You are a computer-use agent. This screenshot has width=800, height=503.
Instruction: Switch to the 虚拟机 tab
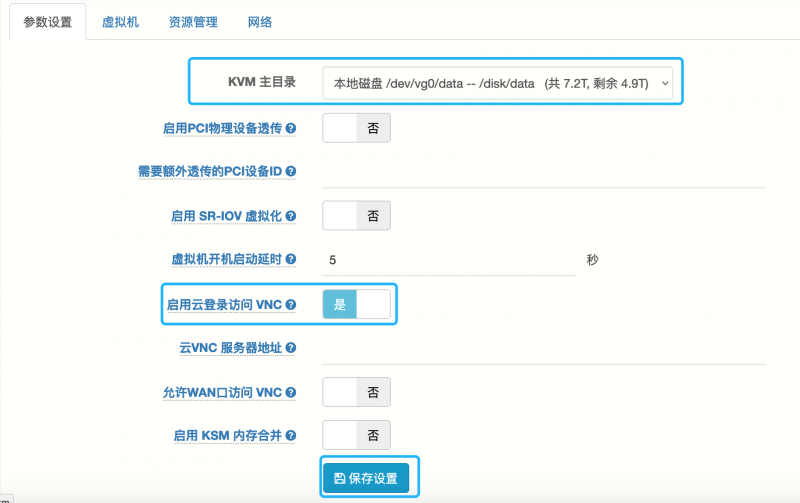point(120,22)
